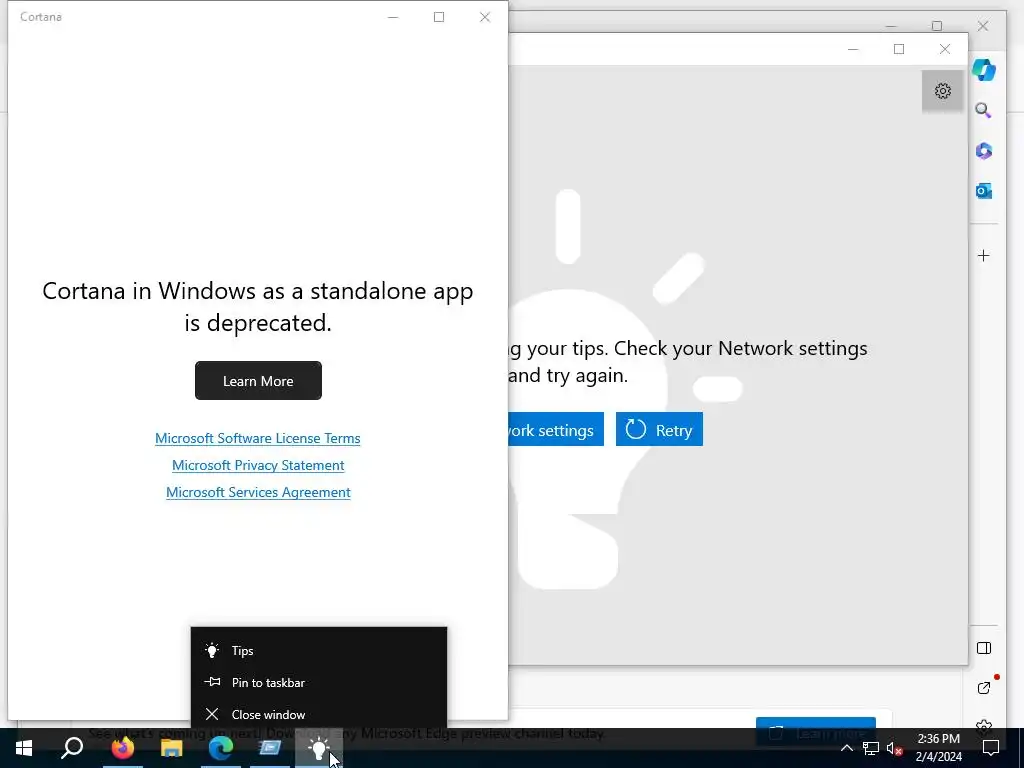Close the Cortana window
Screen dimensions: 1024x768
click(x=485, y=17)
